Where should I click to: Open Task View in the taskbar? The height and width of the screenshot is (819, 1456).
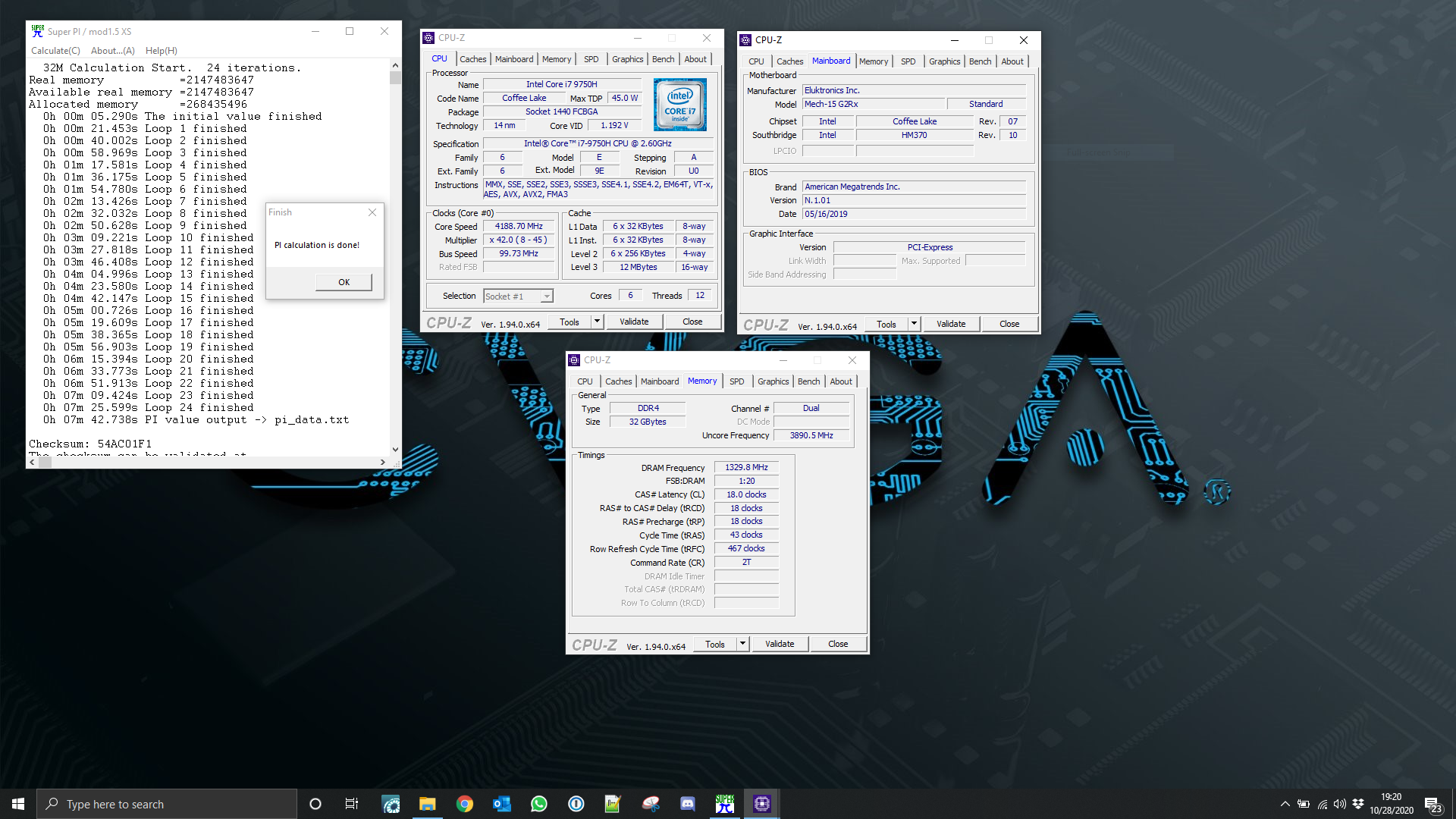pyautogui.click(x=352, y=804)
